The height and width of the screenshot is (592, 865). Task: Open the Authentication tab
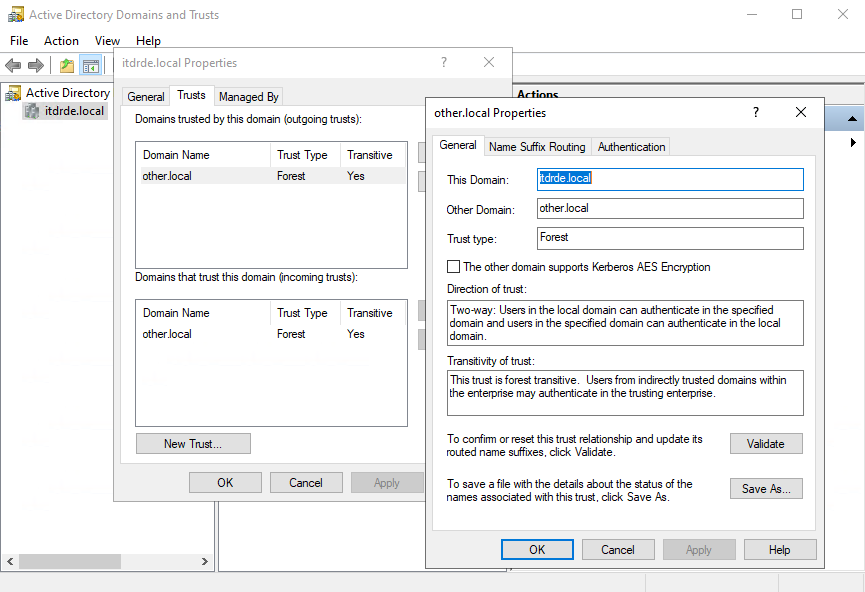pos(632,147)
